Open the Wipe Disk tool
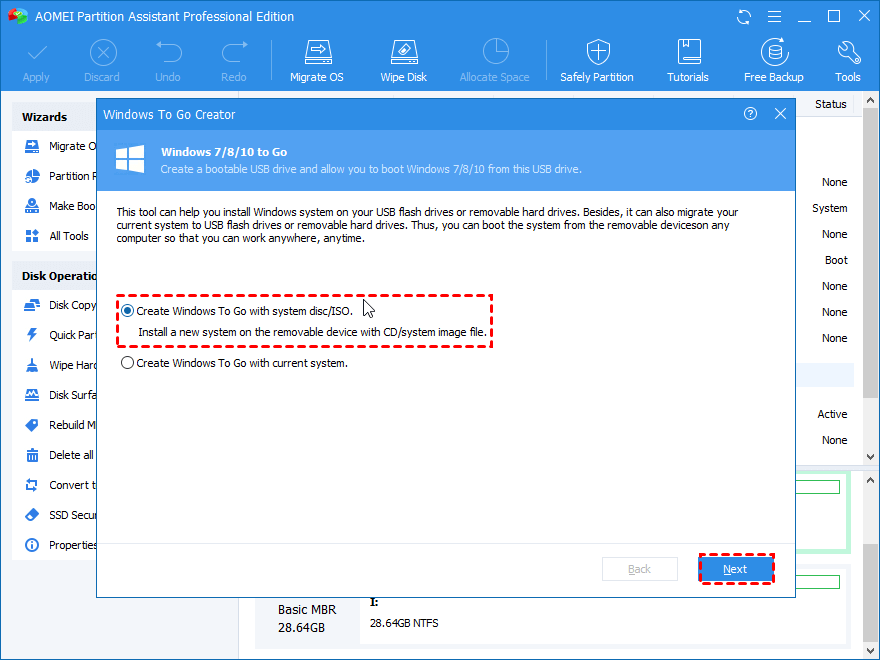This screenshot has height=660, width=880. 404,61
